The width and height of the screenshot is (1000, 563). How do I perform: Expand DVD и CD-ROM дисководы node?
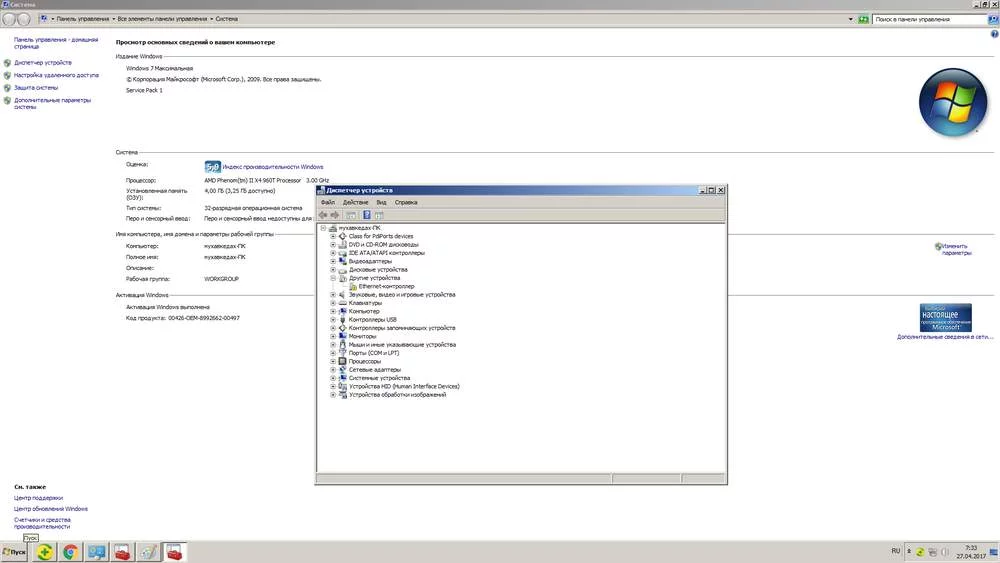pyautogui.click(x=333, y=244)
